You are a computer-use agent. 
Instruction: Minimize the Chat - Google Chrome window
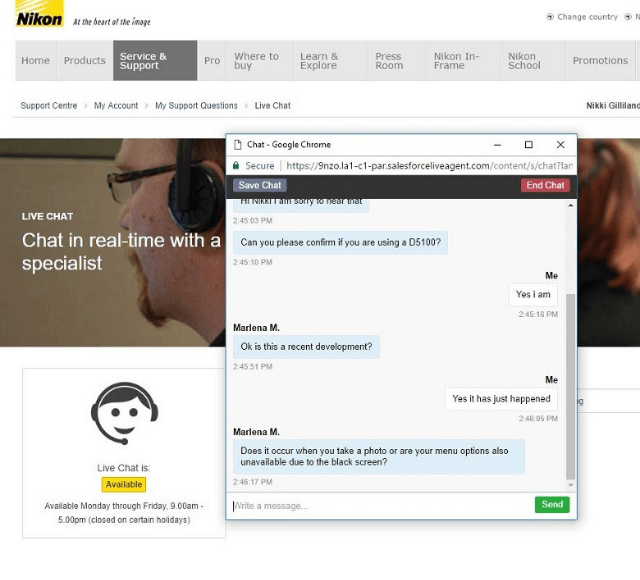coord(497,144)
